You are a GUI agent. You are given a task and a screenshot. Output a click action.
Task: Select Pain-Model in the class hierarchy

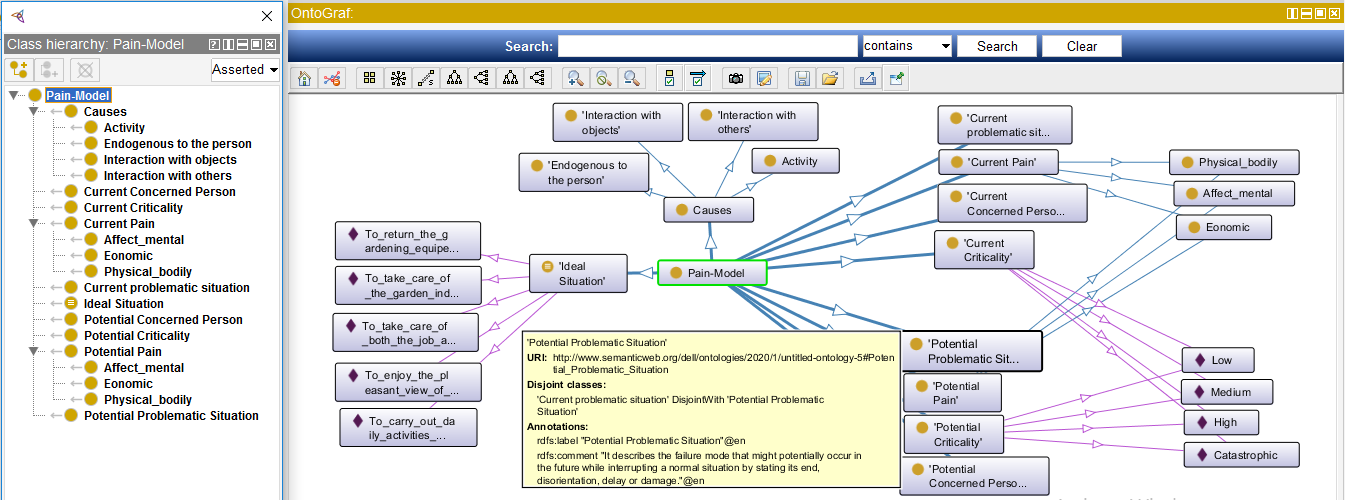[x=78, y=96]
